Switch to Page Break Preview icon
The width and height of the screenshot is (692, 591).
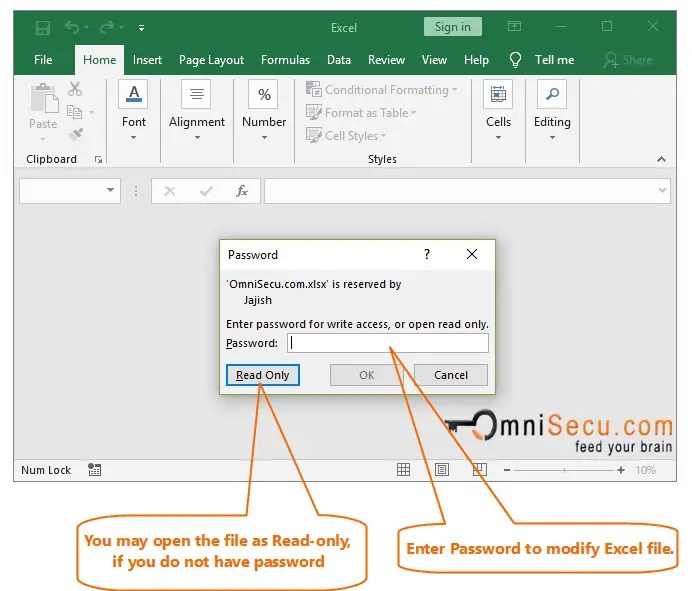pyautogui.click(x=480, y=470)
